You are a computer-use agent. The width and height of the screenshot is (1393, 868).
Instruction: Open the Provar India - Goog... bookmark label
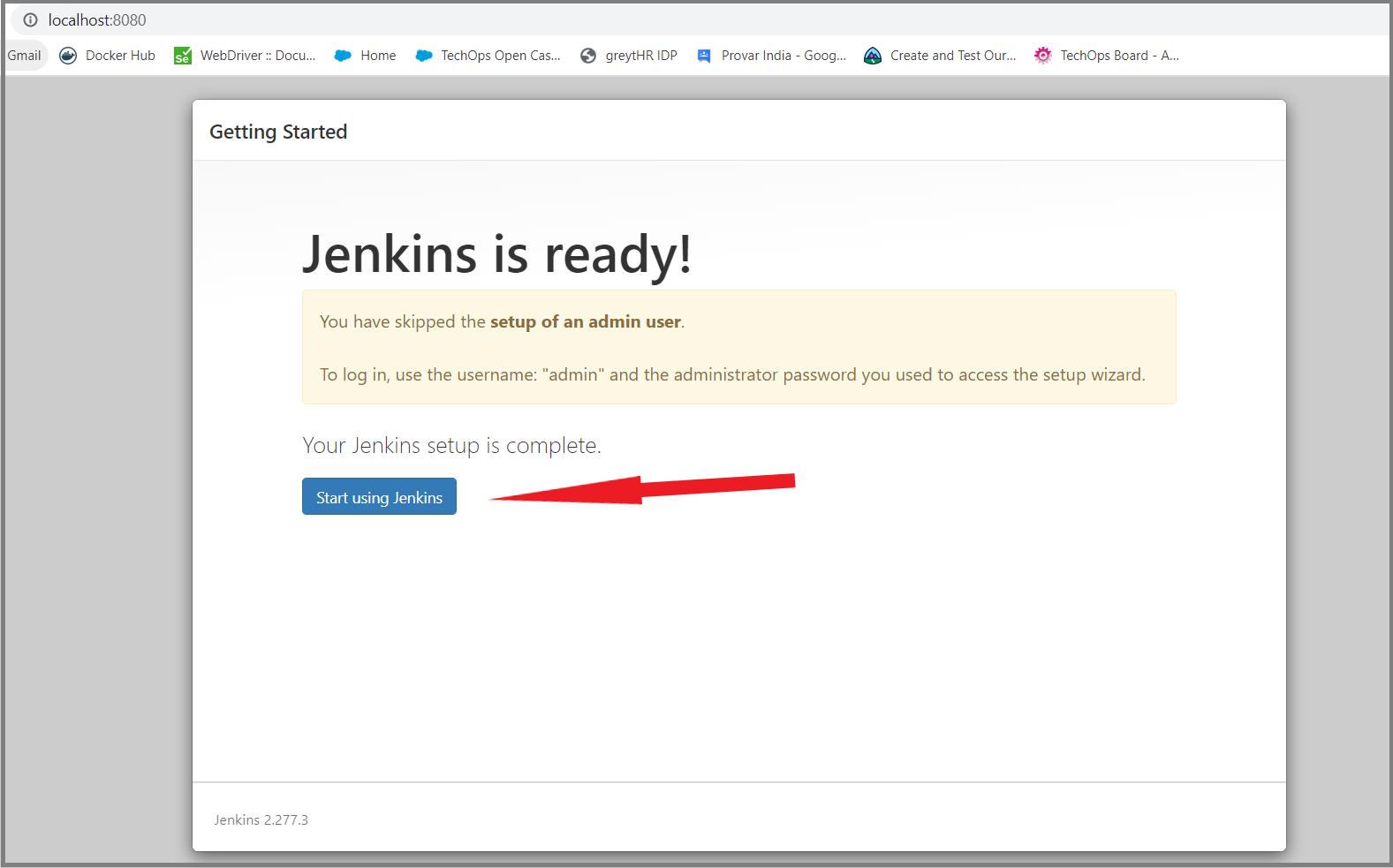point(784,55)
